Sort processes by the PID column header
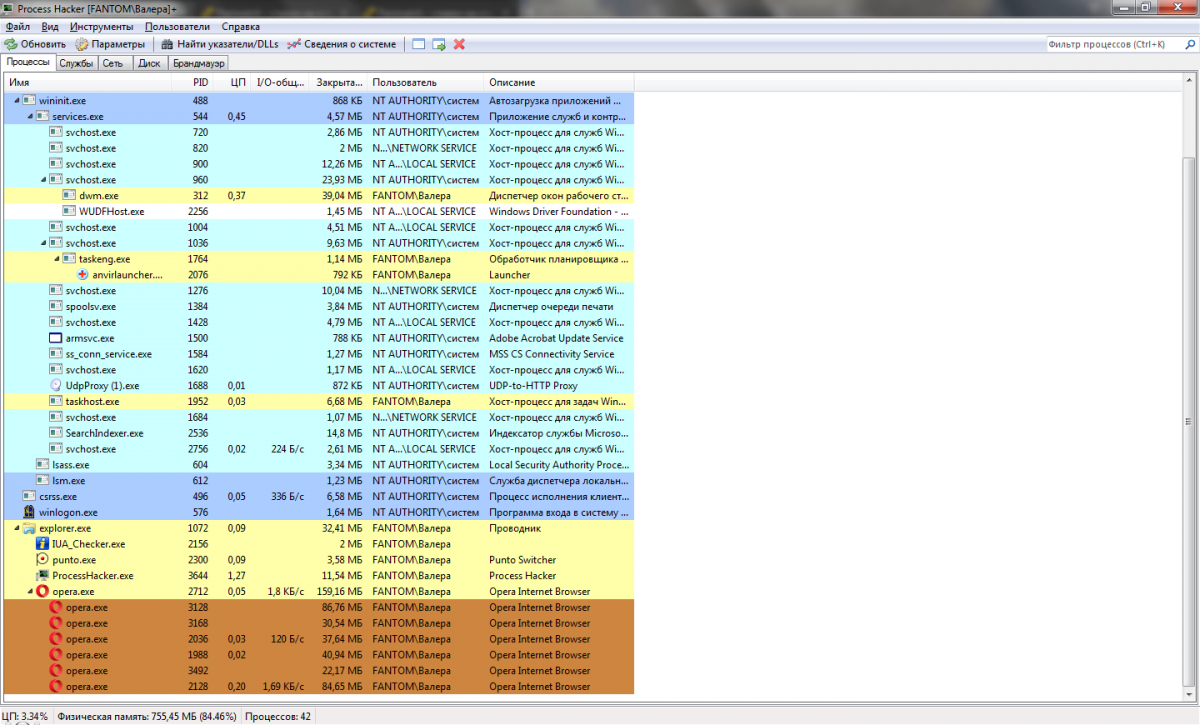1200x725 pixels. coord(200,82)
